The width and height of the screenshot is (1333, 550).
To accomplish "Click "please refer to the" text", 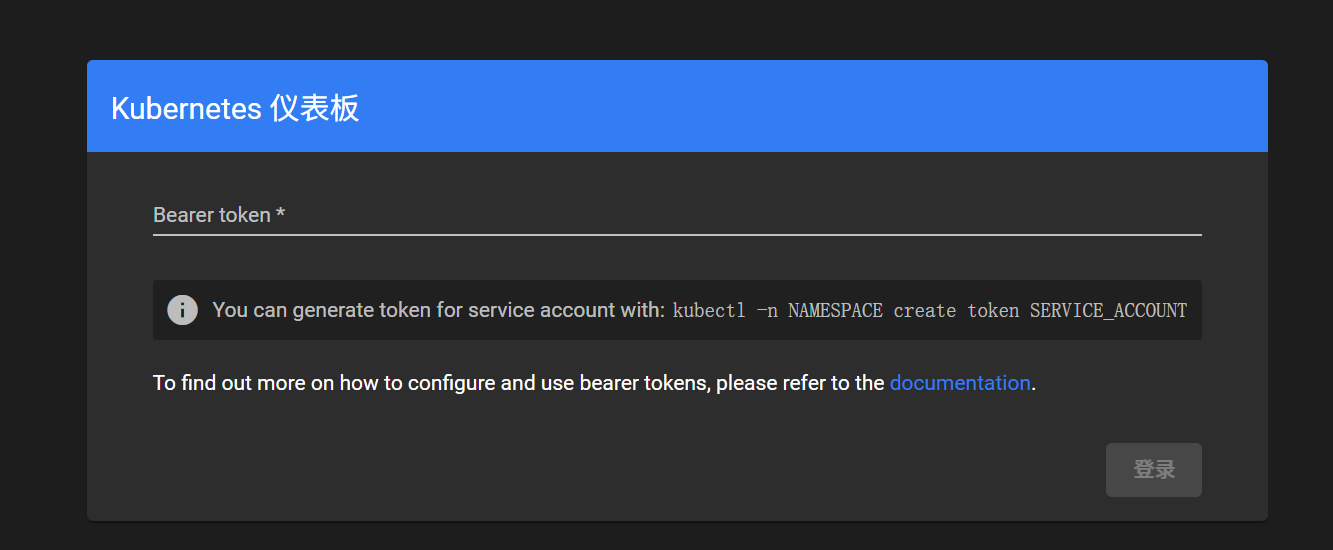I will click(x=800, y=383).
